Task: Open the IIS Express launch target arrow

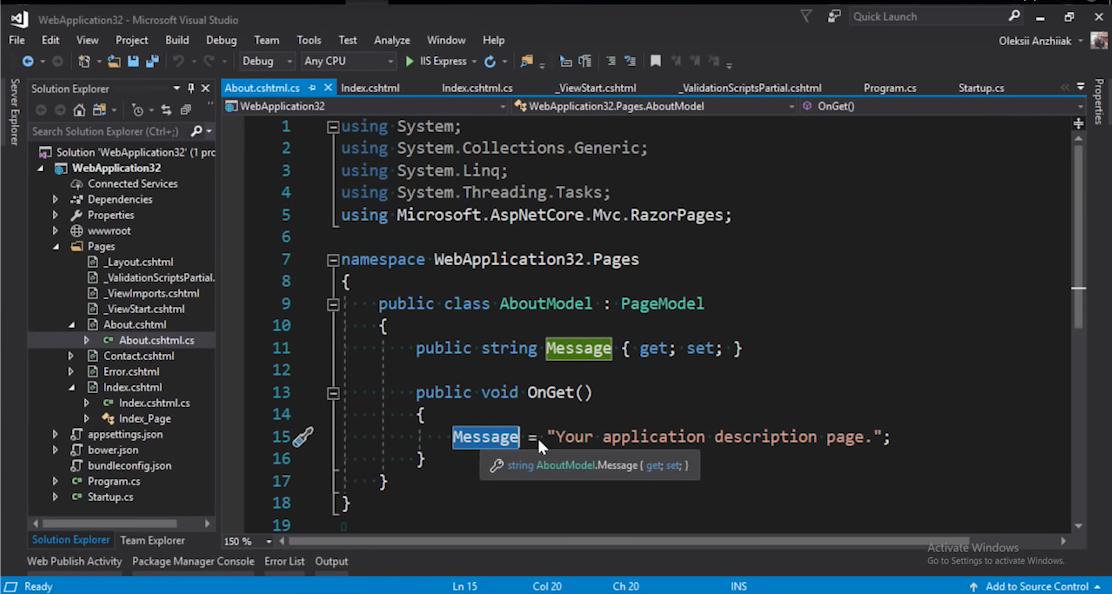Action: click(x=474, y=62)
